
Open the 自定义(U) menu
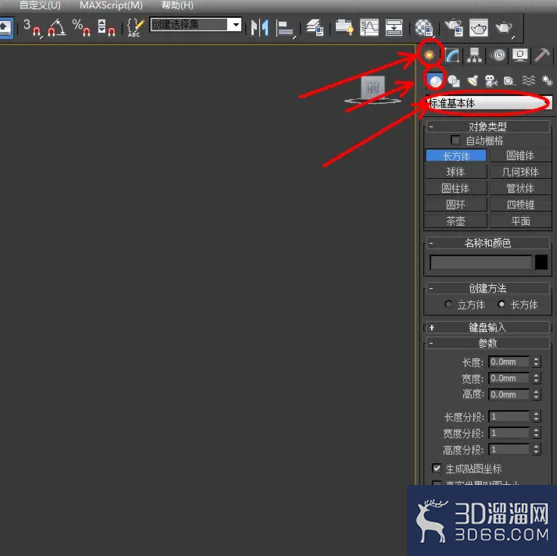[40, 5]
